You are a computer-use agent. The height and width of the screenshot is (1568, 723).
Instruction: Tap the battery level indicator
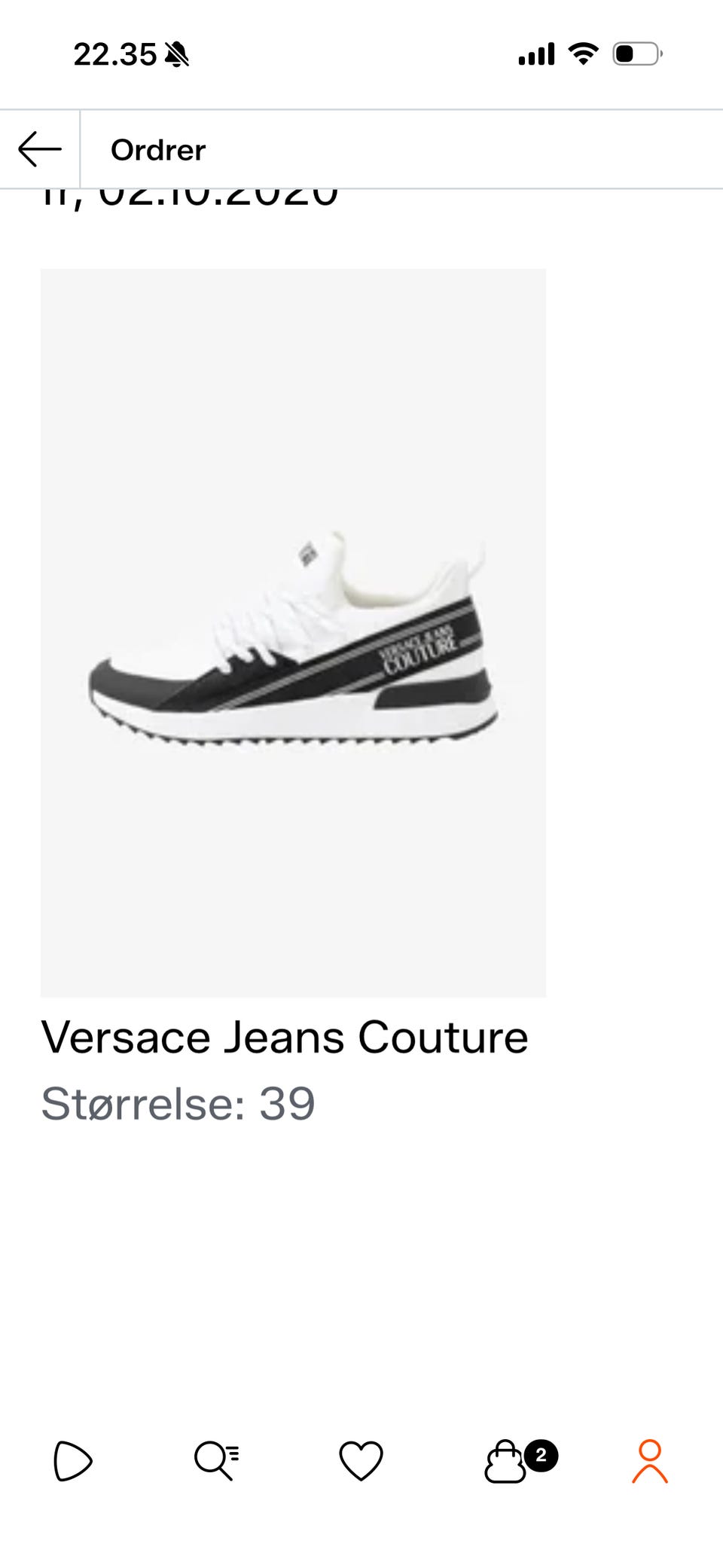(637, 54)
